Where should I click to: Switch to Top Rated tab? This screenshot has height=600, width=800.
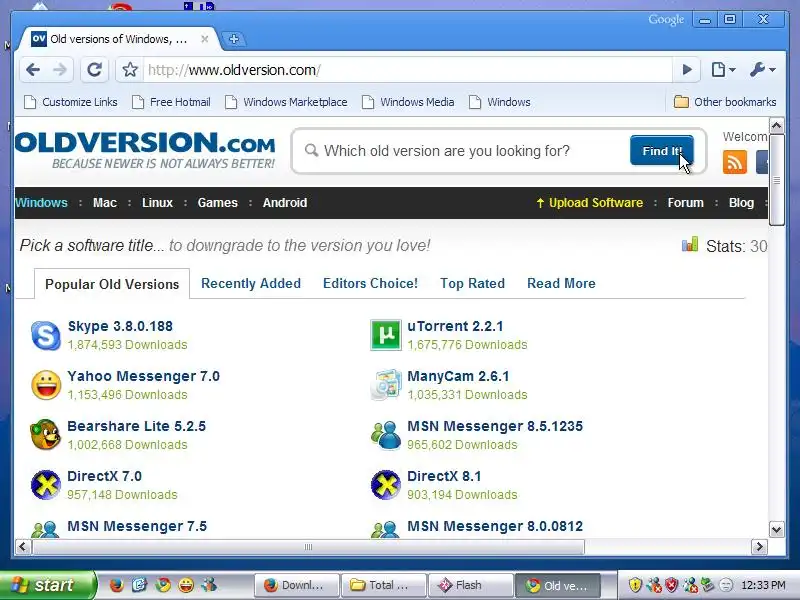472,283
